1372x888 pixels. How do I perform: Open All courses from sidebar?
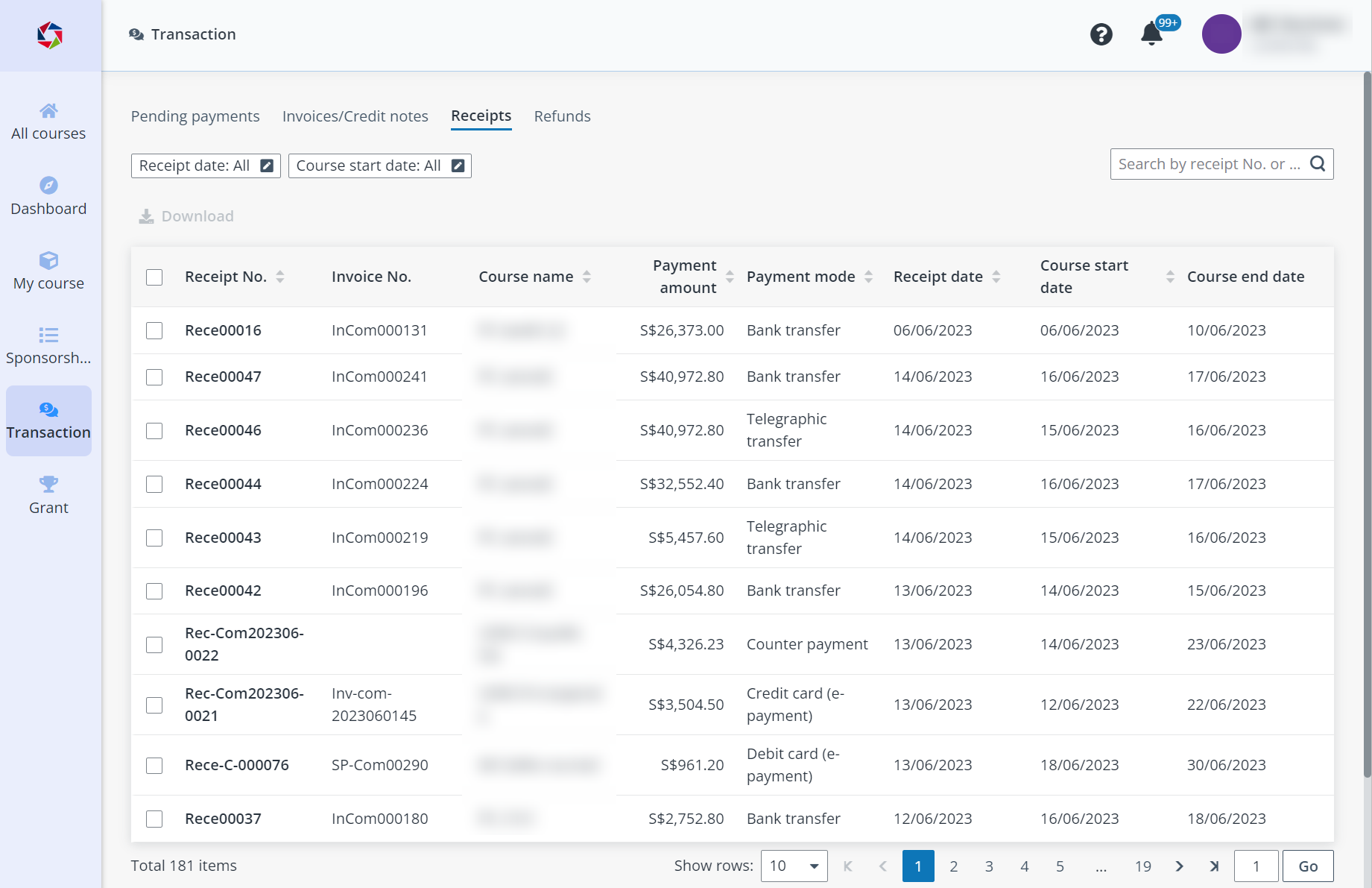pyautogui.click(x=48, y=122)
